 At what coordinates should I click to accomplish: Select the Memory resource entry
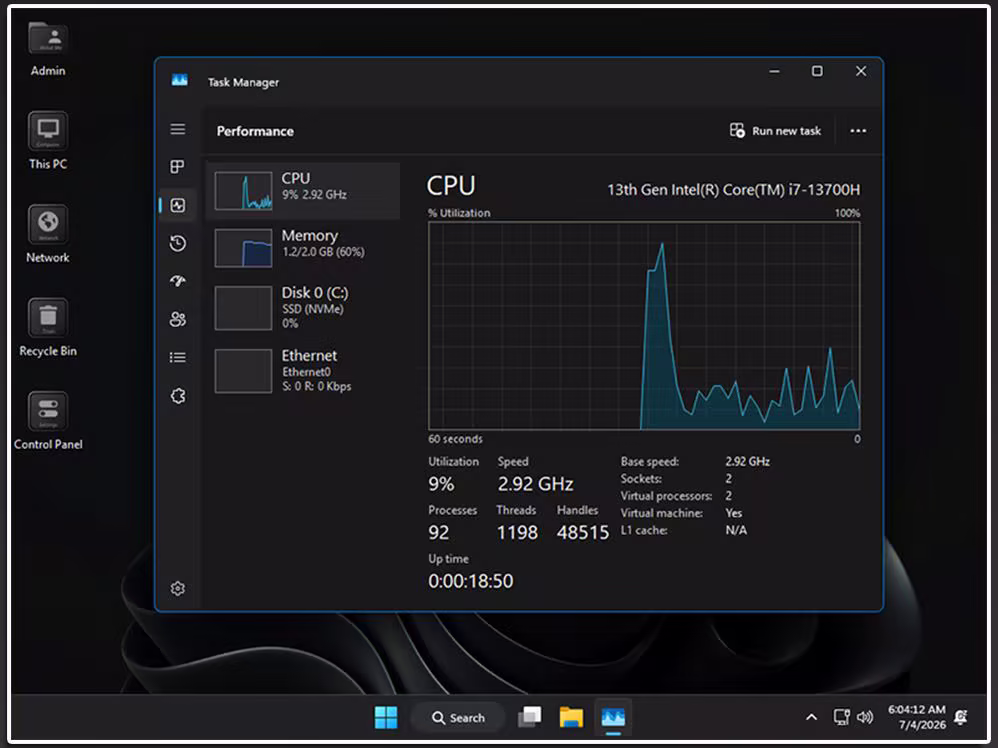coord(303,248)
